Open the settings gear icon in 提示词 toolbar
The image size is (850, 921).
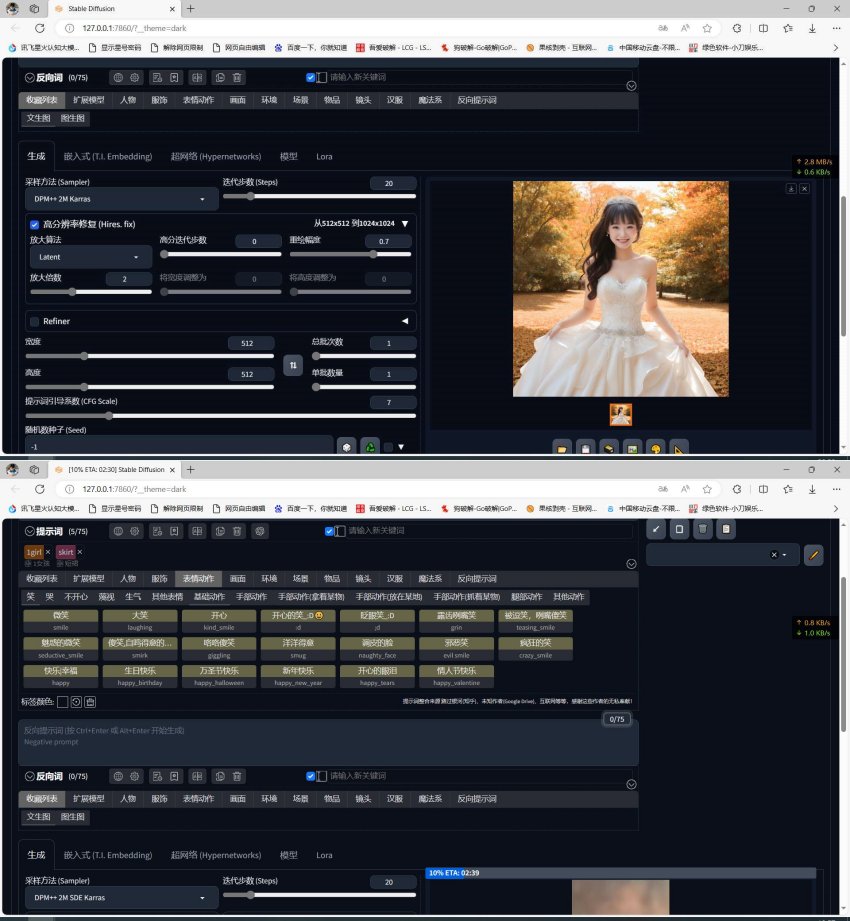(133, 531)
